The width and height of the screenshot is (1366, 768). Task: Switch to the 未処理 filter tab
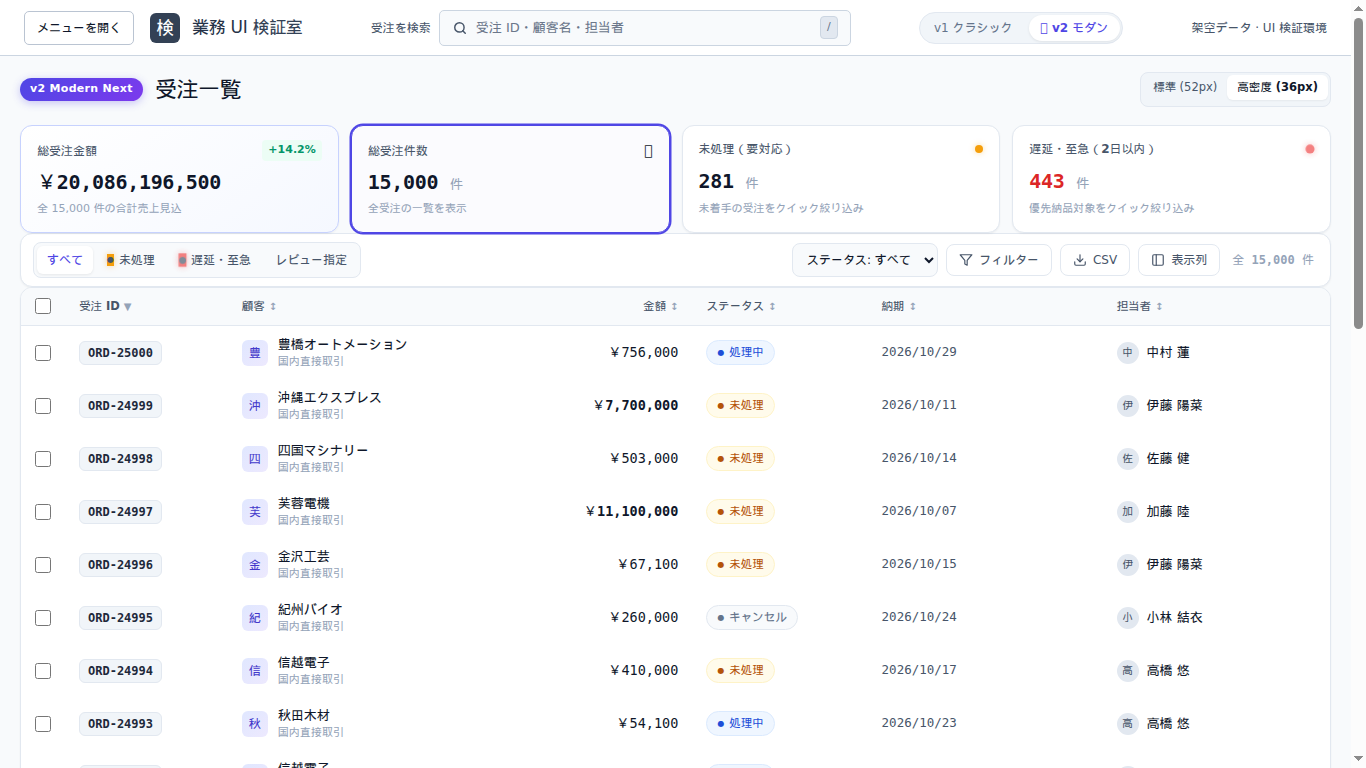pyautogui.click(x=131, y=260)
